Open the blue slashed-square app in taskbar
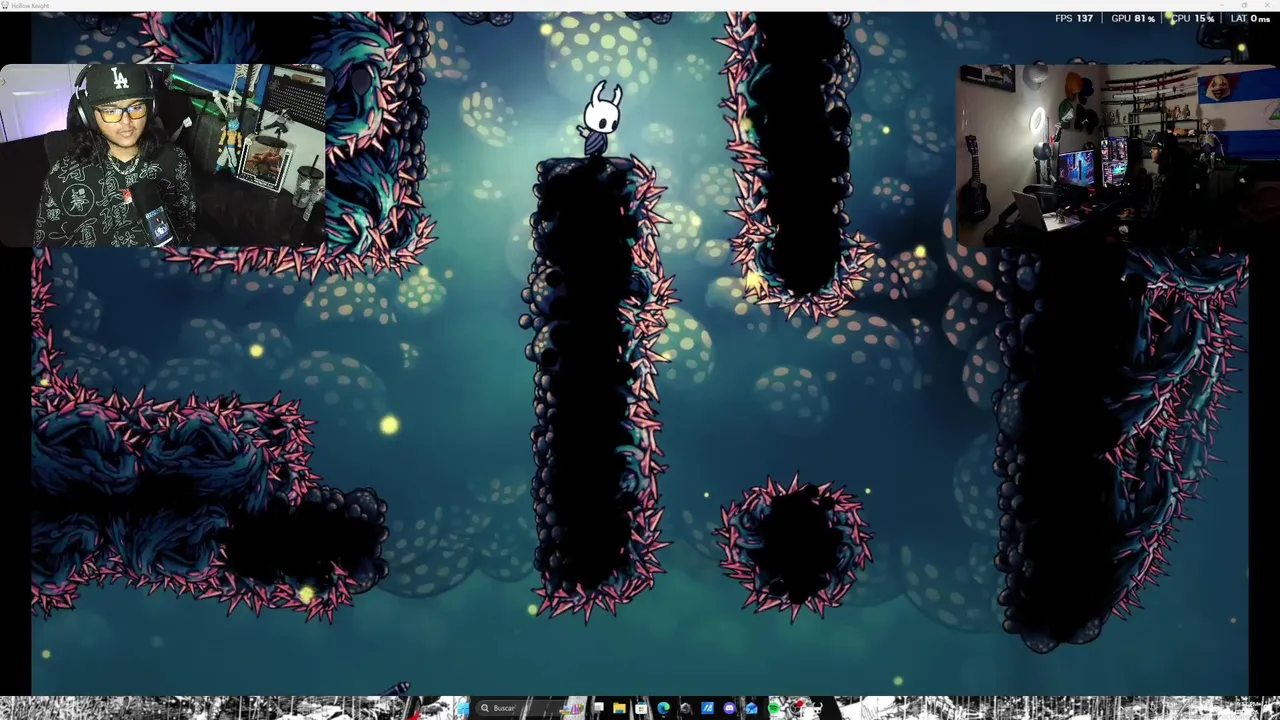Screen dimensions: 1280x720 coord(707,708)
